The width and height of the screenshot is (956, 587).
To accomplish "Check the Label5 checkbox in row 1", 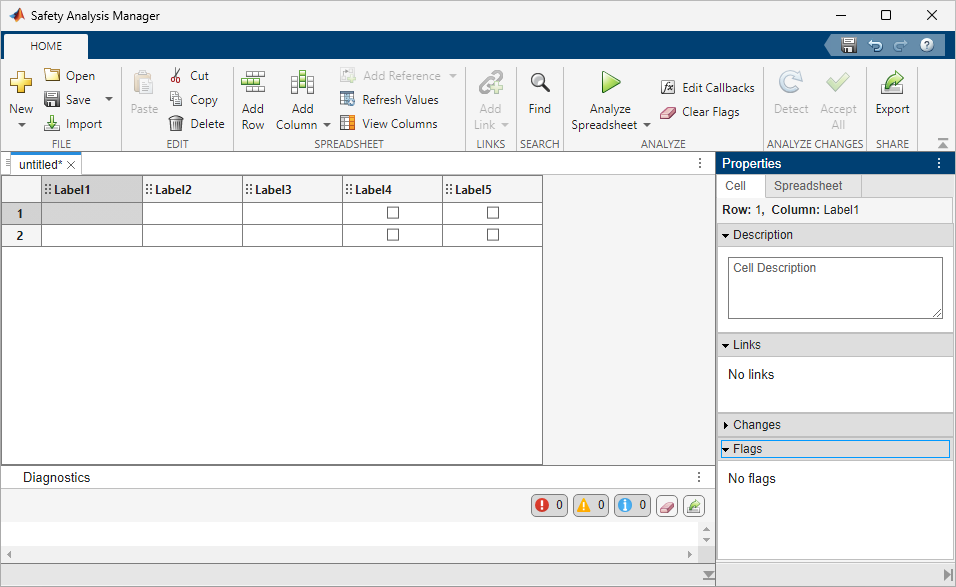I will (493, 213).
